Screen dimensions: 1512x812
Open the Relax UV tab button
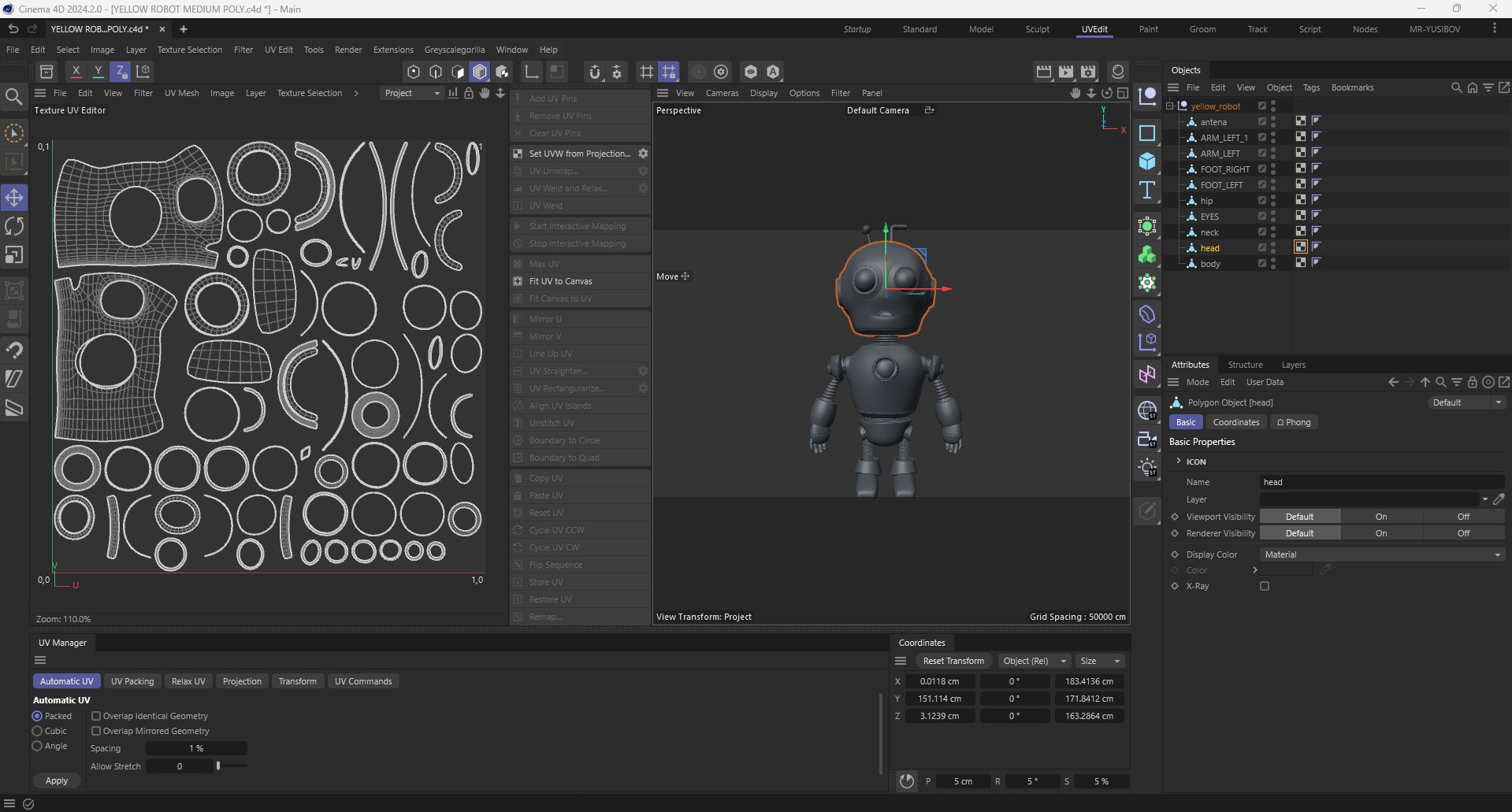[x=188, y=681]
